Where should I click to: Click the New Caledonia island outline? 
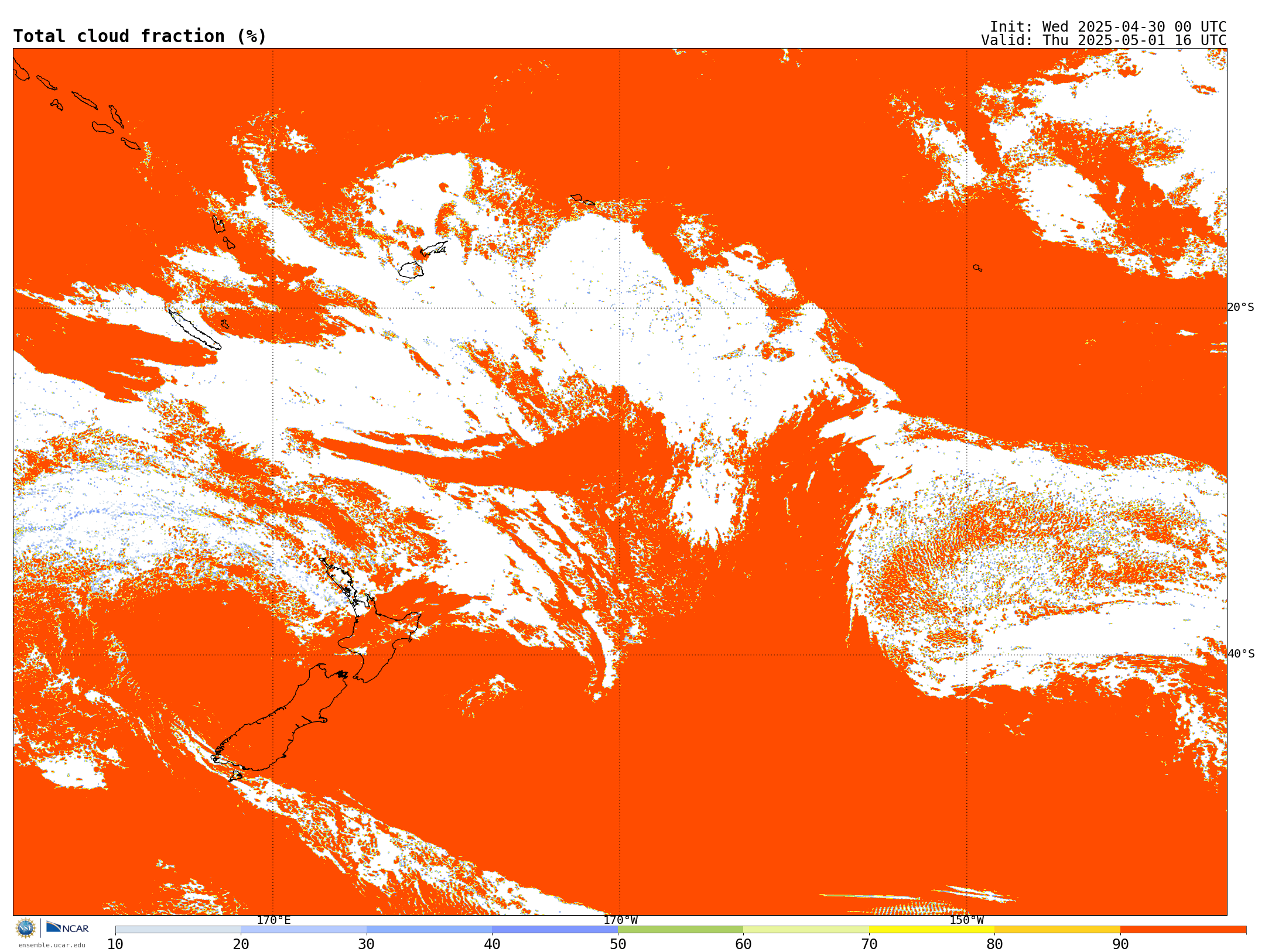pyautogui.click(x=194, y=330)
